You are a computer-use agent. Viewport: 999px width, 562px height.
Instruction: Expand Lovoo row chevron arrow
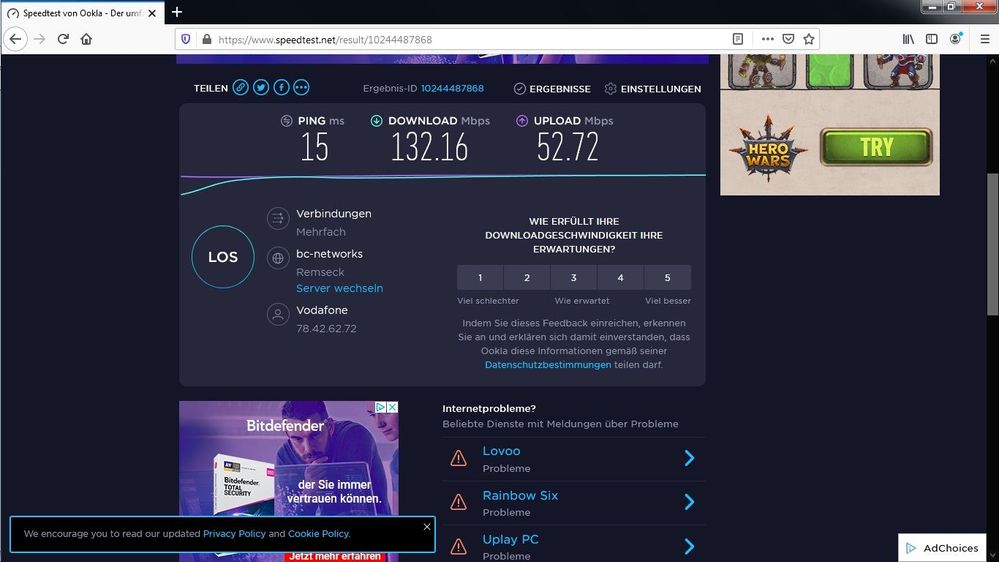click(689, 458)
